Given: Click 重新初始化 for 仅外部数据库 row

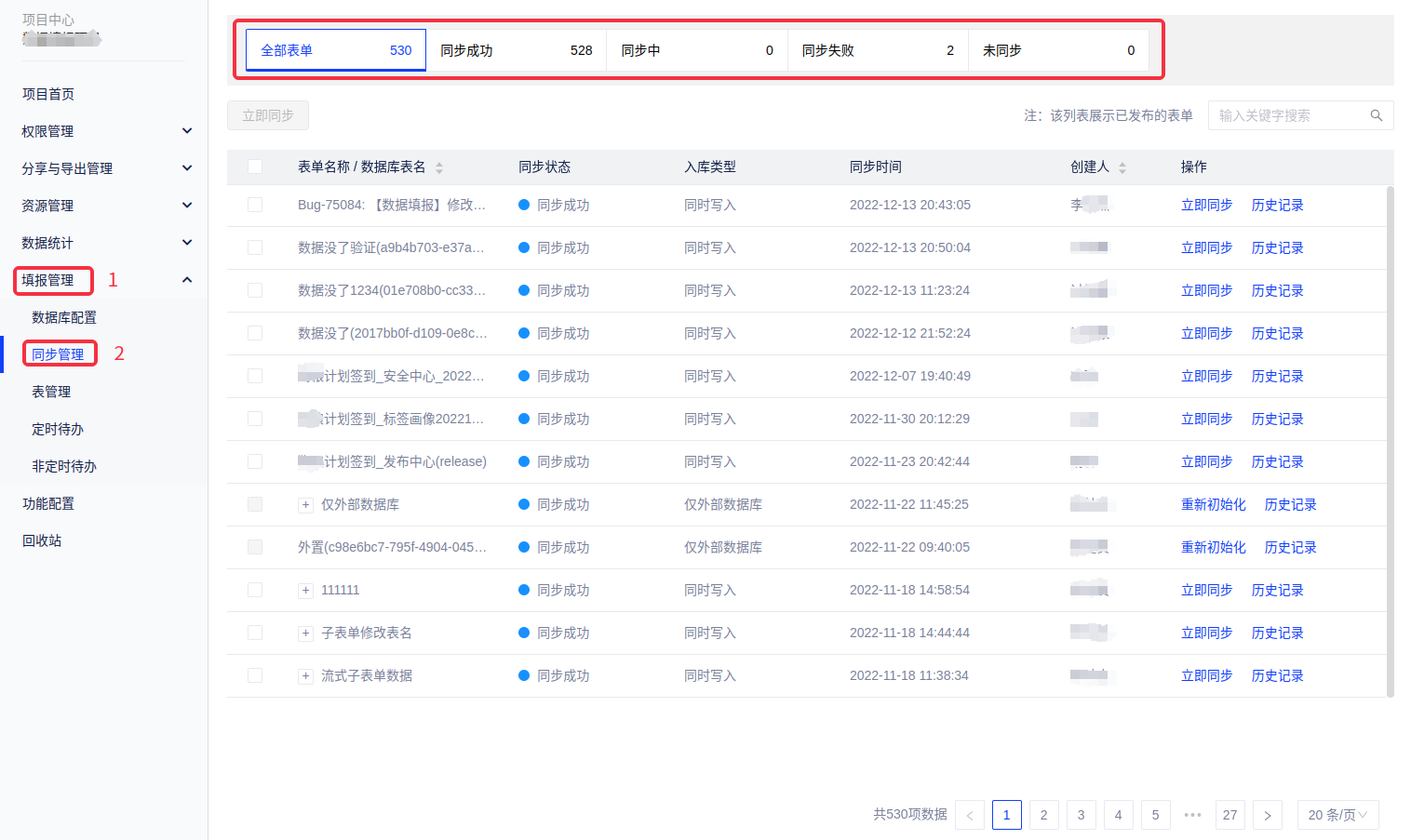Looking at the screenshot, I should tap(1213, 504).
